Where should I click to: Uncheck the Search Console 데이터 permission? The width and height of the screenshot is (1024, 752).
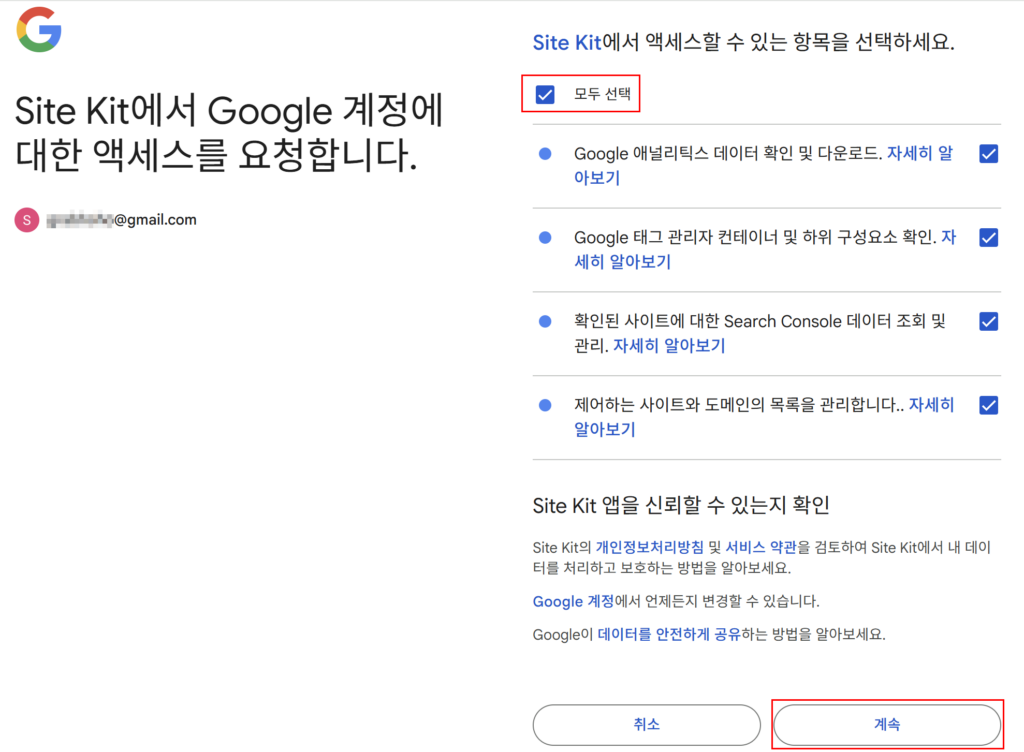989,321
